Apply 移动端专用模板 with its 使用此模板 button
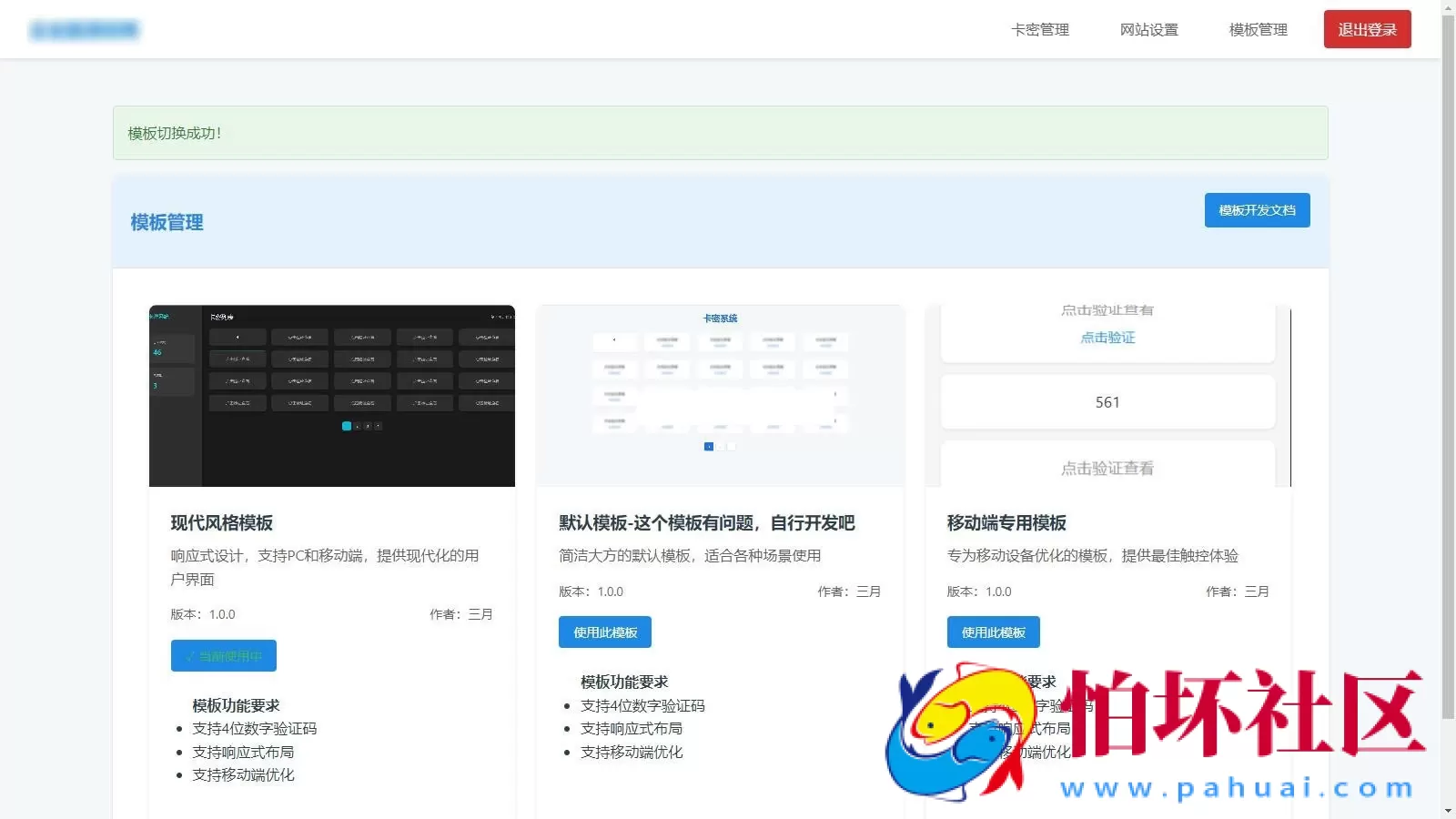Image resolution: width=1456 pixels, height=819 pixels. tap(993, 632)
